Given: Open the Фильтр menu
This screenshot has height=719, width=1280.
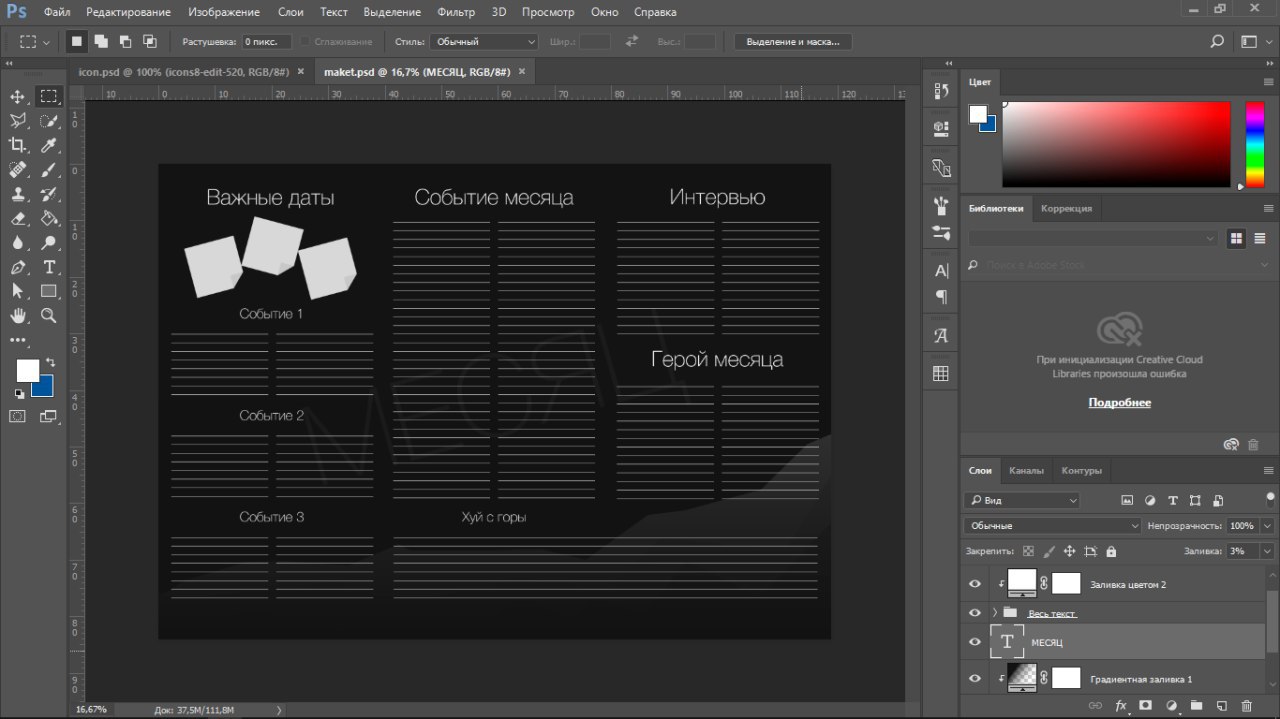Looking at the screenshot, I should coord(456,12).
